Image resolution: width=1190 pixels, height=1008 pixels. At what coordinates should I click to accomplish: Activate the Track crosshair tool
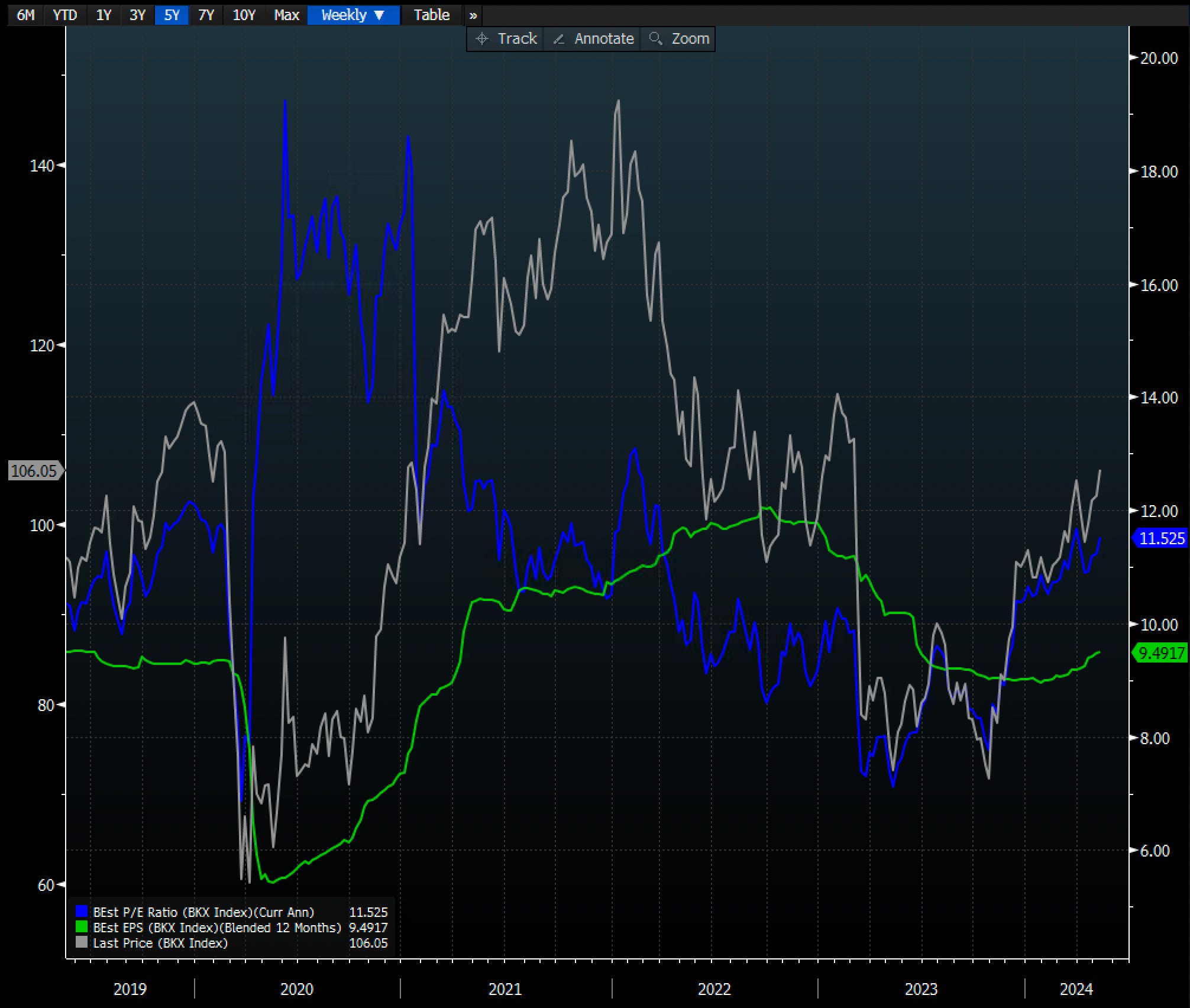tap(506, 39)
